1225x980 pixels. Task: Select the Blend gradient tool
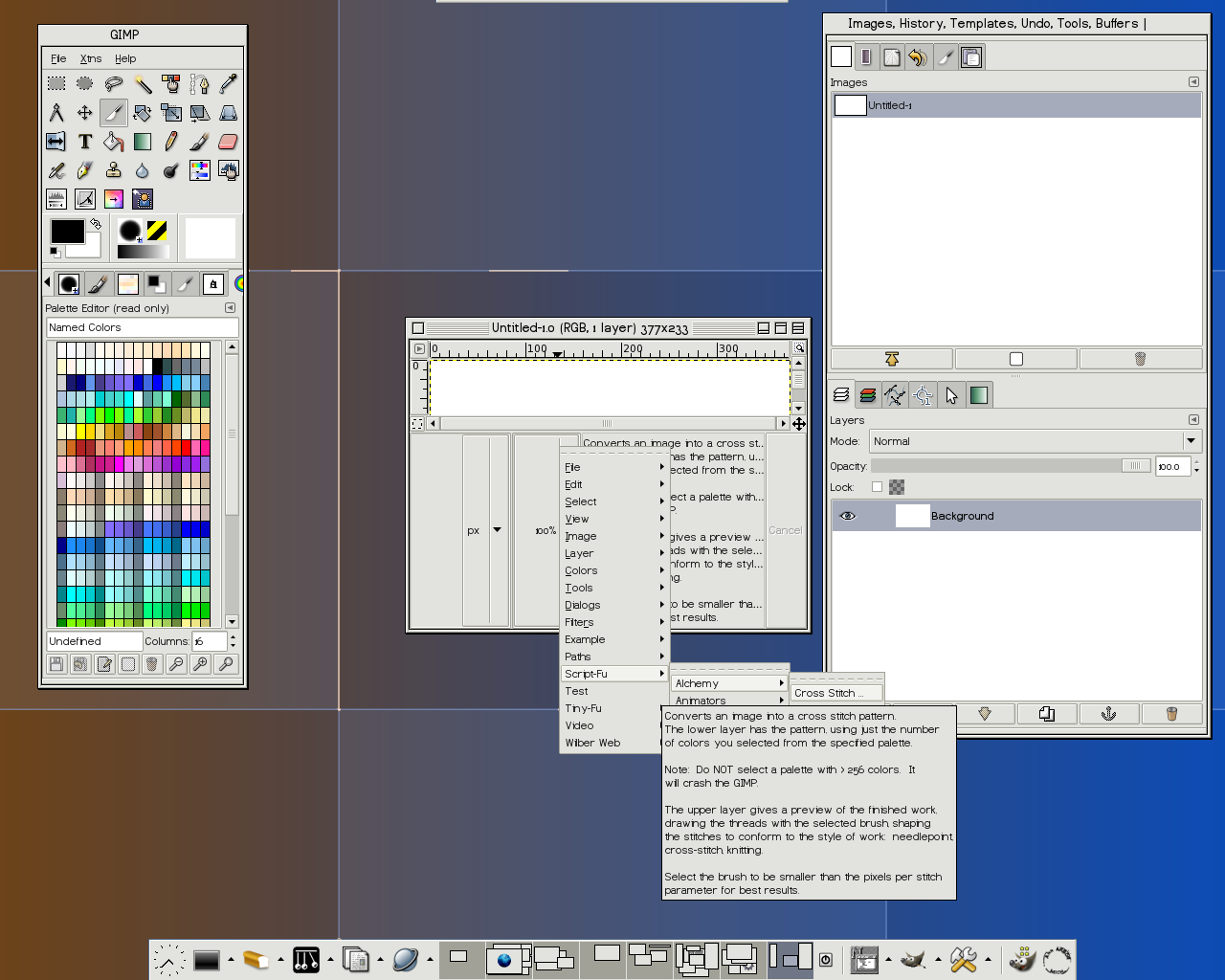coord(143,142)
